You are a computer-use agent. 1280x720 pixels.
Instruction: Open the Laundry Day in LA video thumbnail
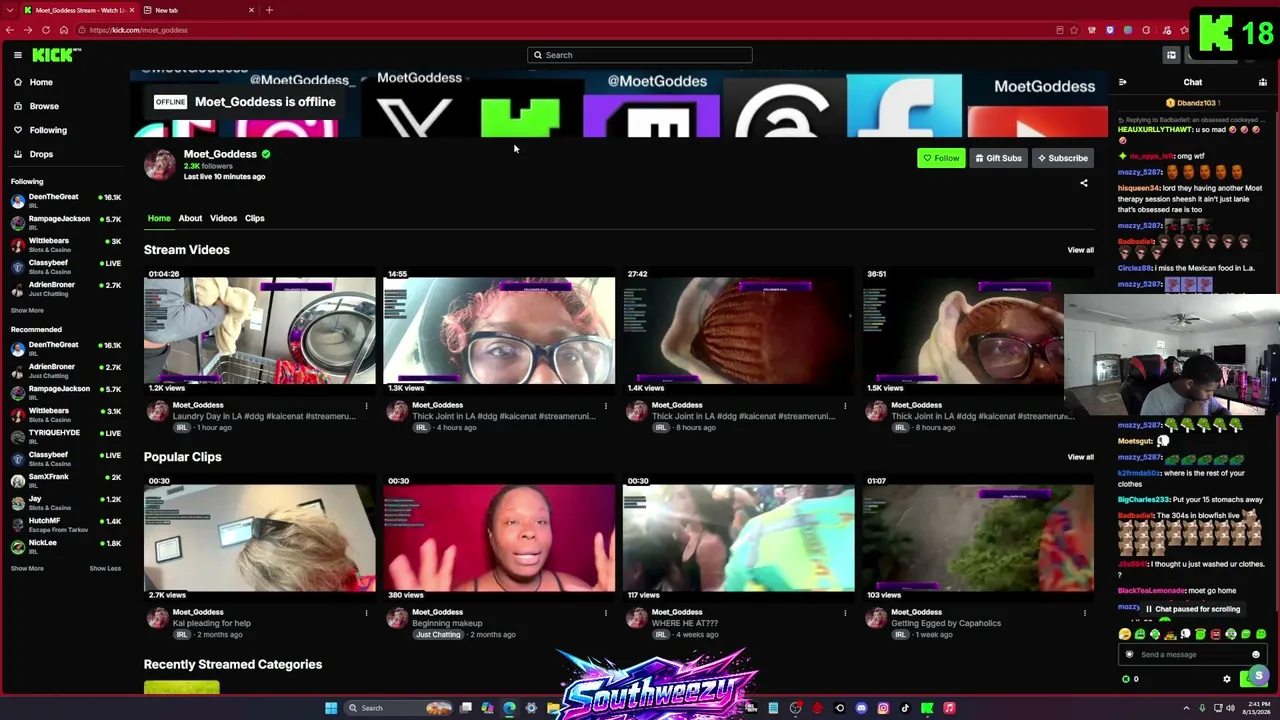(x=260, y=331)
